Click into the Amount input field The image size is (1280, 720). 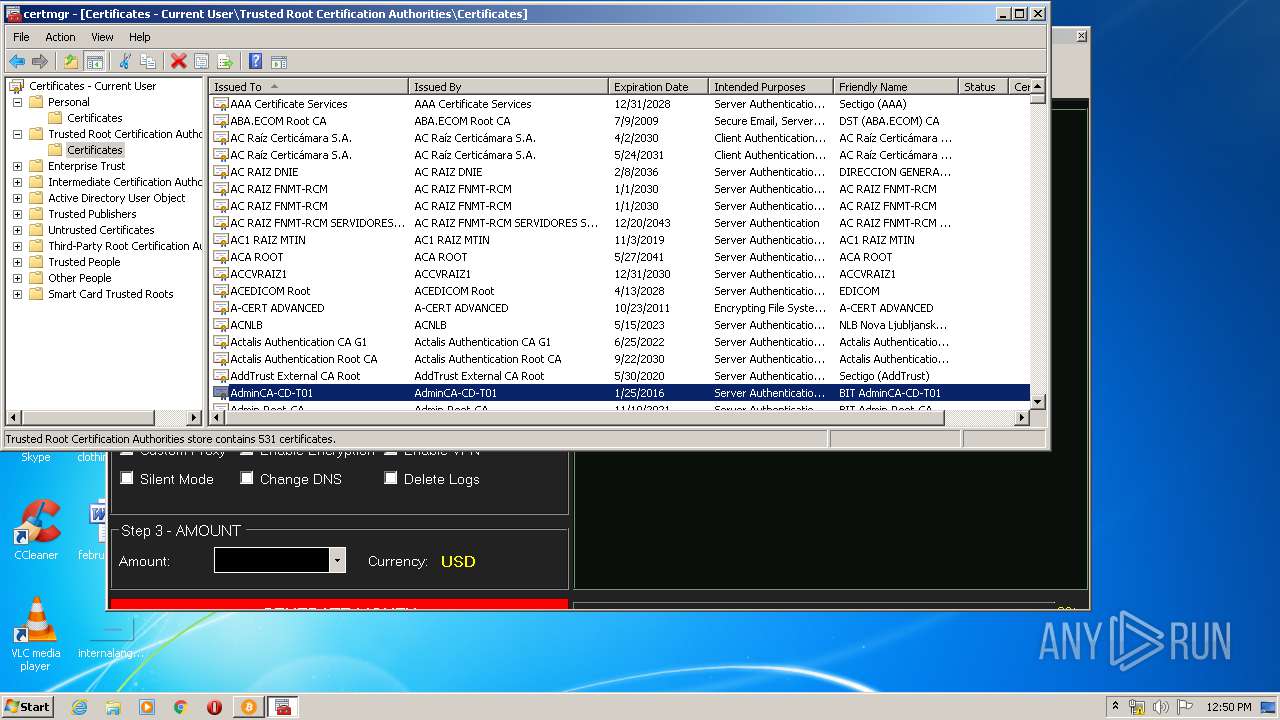pos(272,561)
